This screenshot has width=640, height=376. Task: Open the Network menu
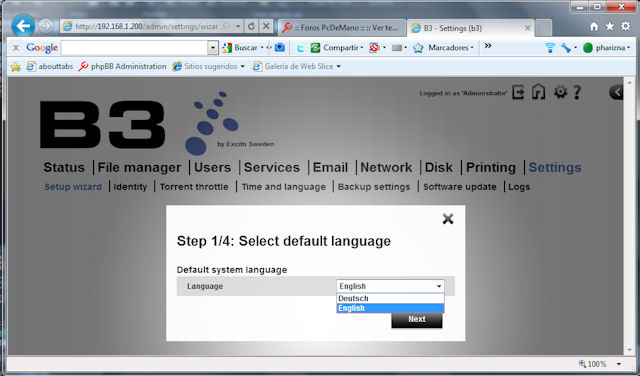click(386, 167)
